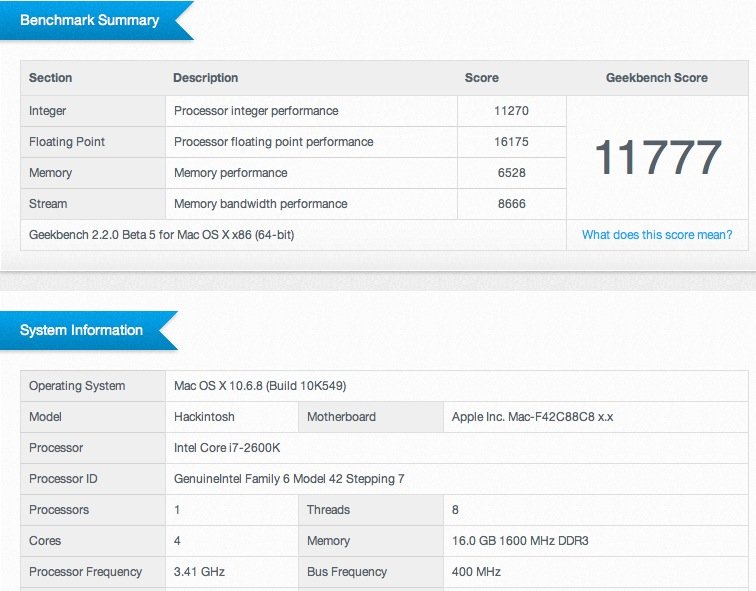This screenshot has height=591, width=756.
Task: Click the Geekbench 2.2.0 Beta 5 version text
Action: (162, 235)
